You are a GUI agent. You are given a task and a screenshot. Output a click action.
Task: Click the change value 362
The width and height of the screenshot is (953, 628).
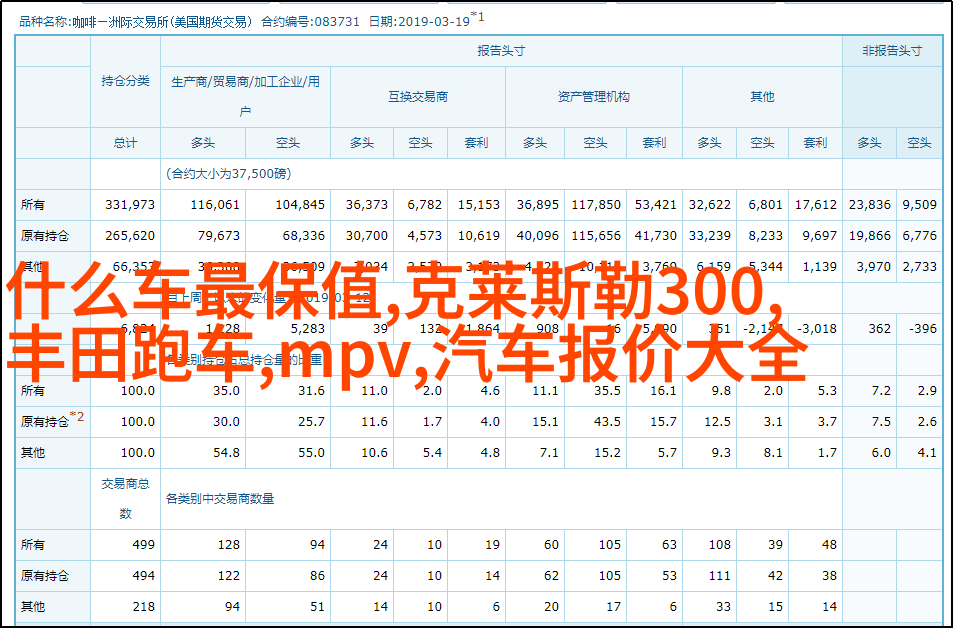click(879, 329)
